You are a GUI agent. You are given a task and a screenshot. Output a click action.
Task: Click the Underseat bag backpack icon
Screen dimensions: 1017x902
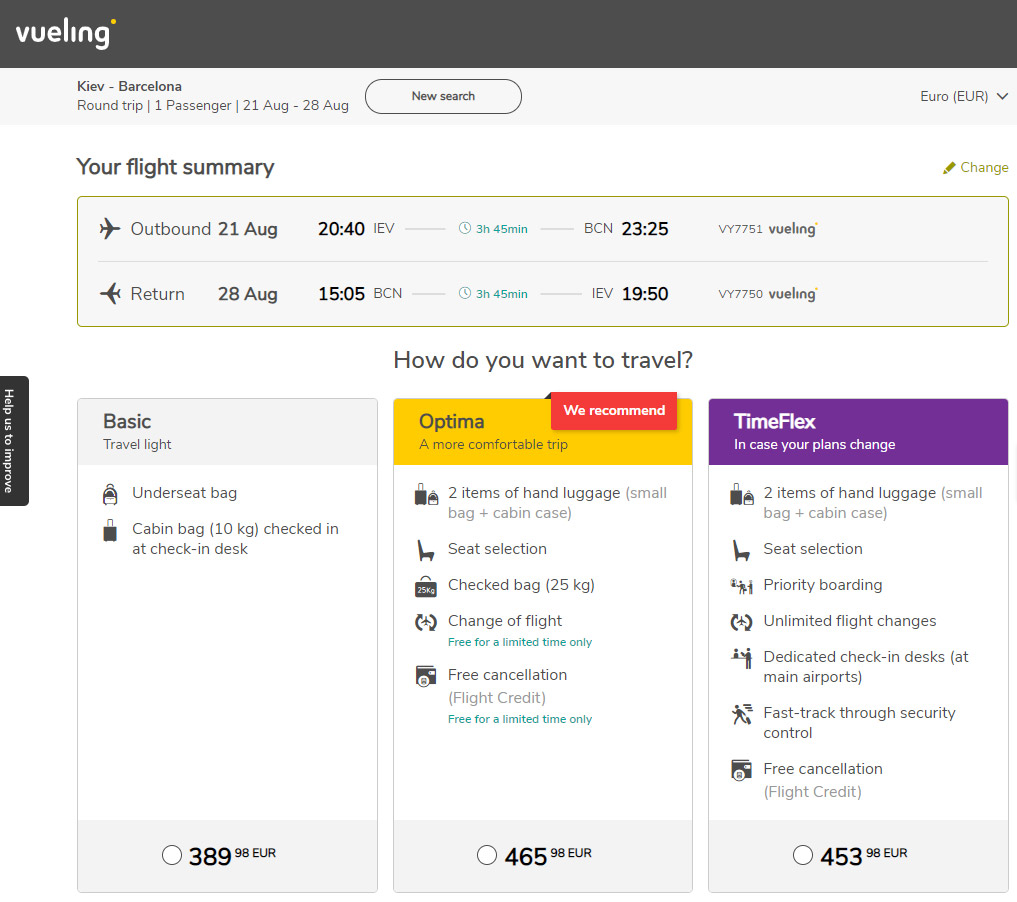point(110,494)
